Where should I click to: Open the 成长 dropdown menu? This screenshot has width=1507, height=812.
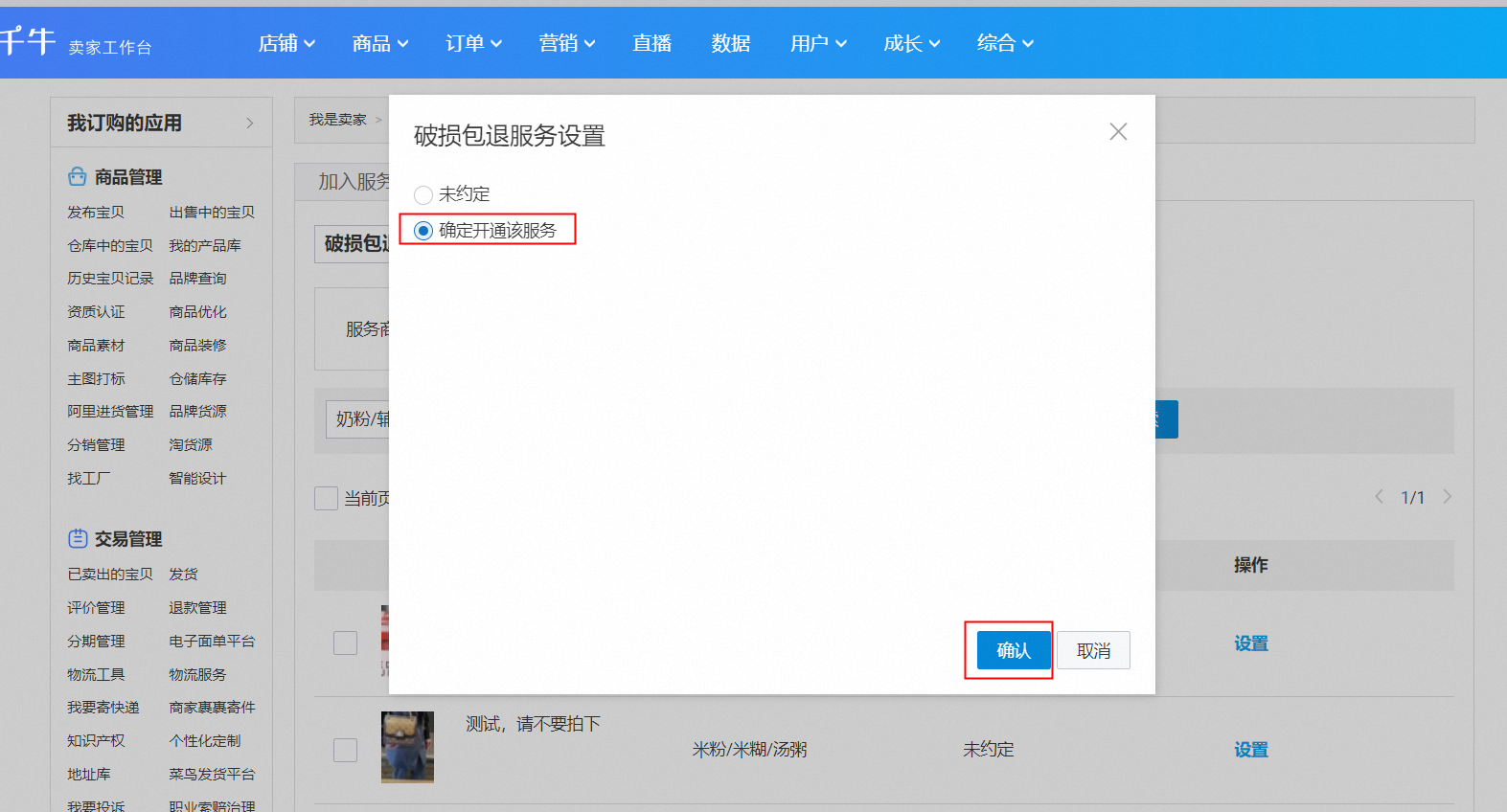[912, 43]
